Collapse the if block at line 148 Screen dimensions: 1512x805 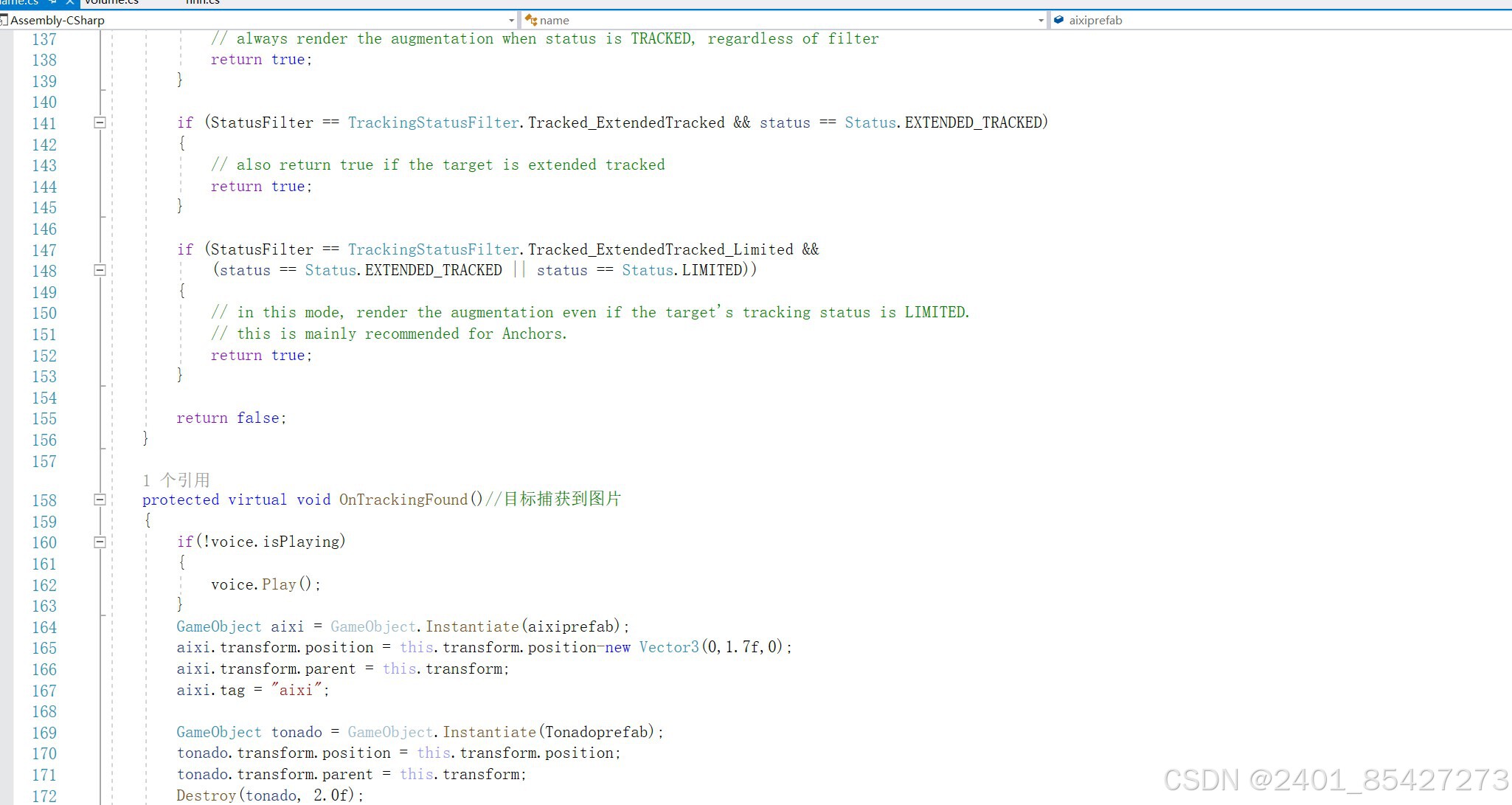point(100,270)
